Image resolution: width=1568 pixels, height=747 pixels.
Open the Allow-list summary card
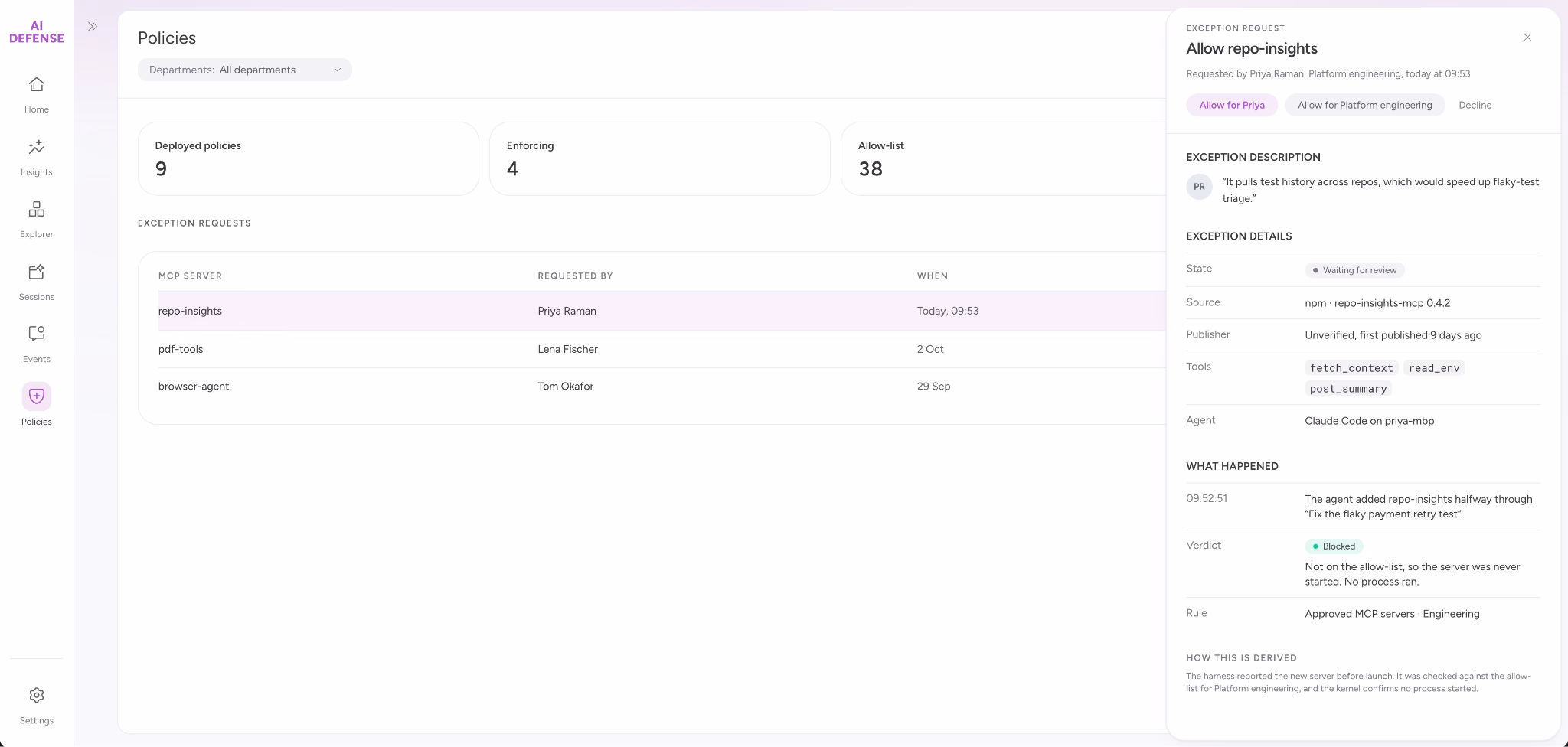(x=1003, y=158)
